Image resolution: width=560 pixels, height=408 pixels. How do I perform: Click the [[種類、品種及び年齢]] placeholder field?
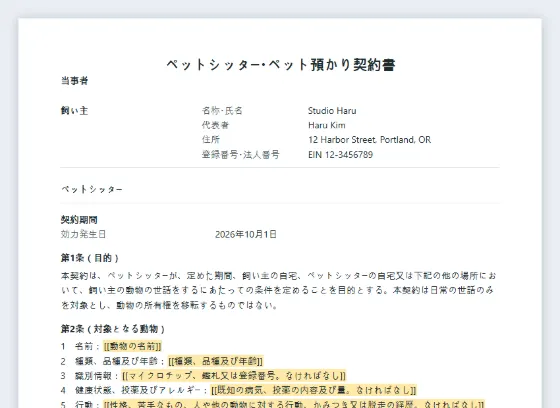click(x=215, y=361)
